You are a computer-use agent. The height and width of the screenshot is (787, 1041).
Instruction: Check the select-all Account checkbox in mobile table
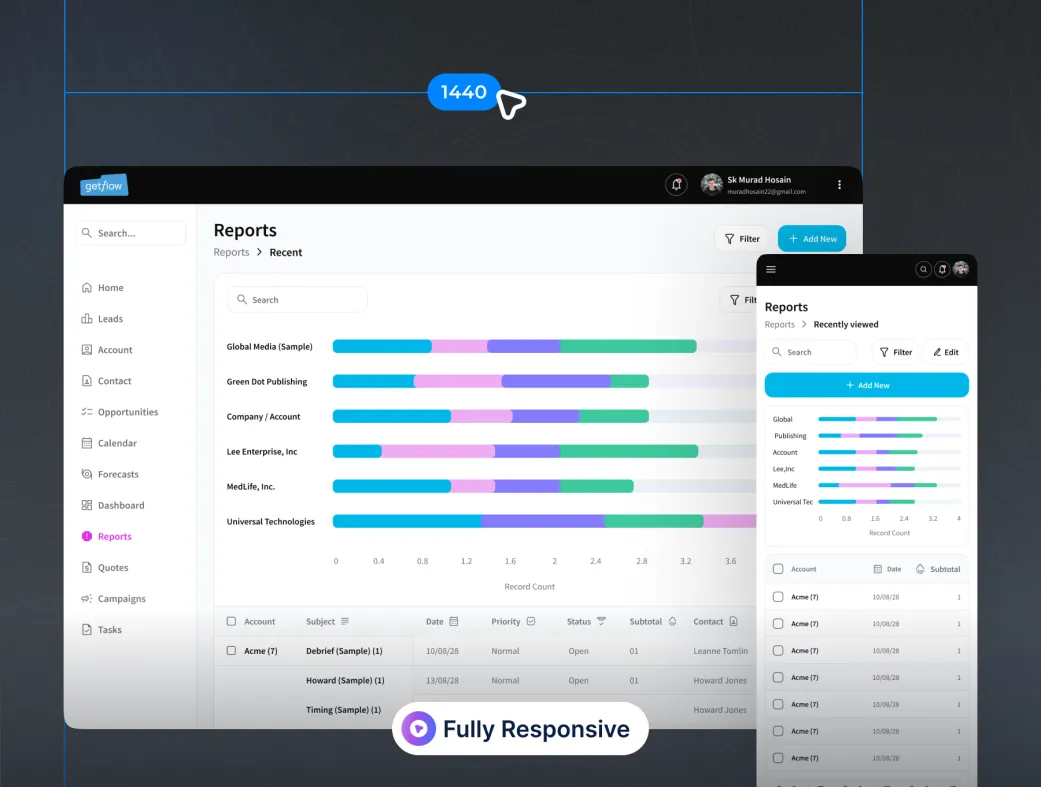778,569
